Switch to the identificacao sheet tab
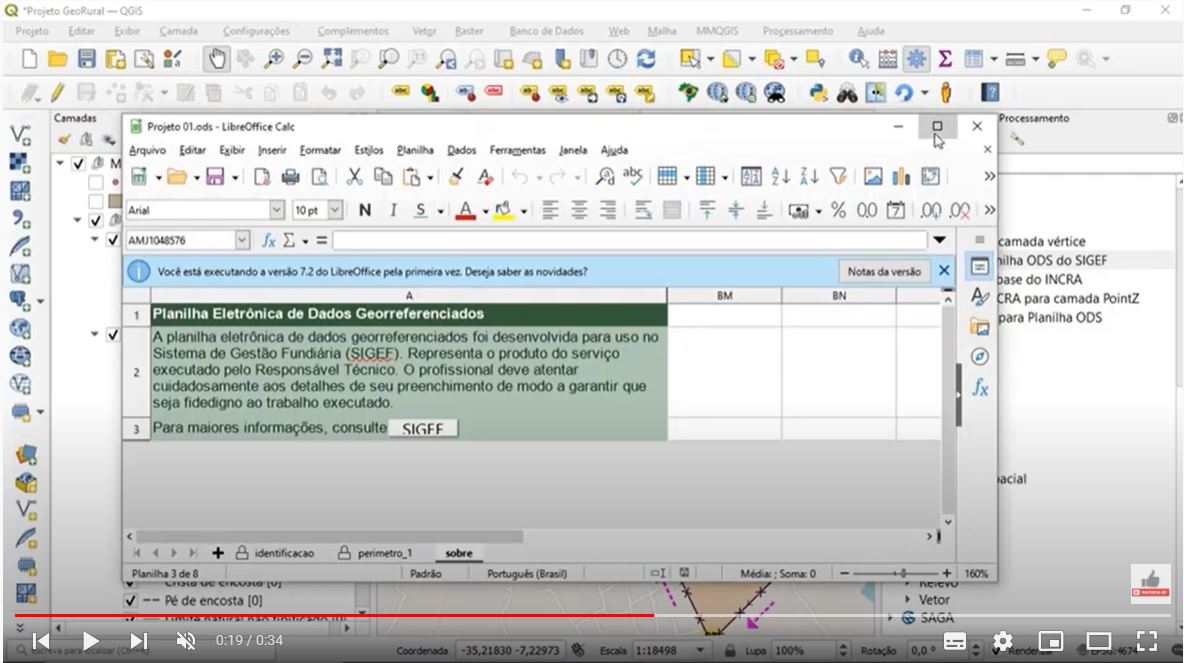The image size is (1184, 663). (276, 554)
